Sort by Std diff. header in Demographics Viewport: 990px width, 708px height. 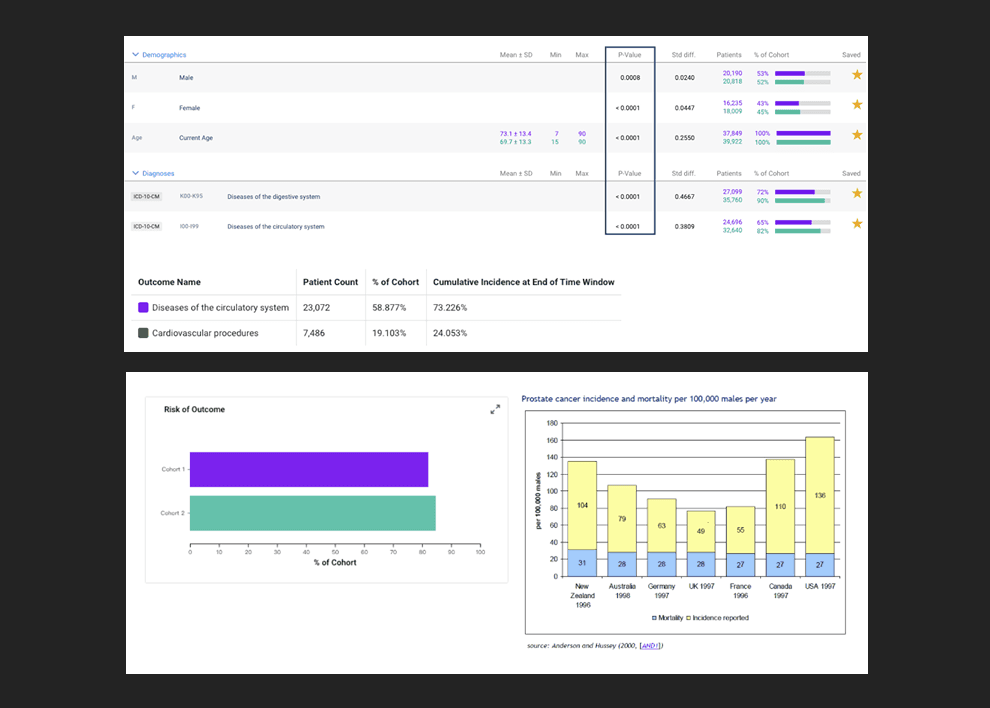[x=683, y=55]
